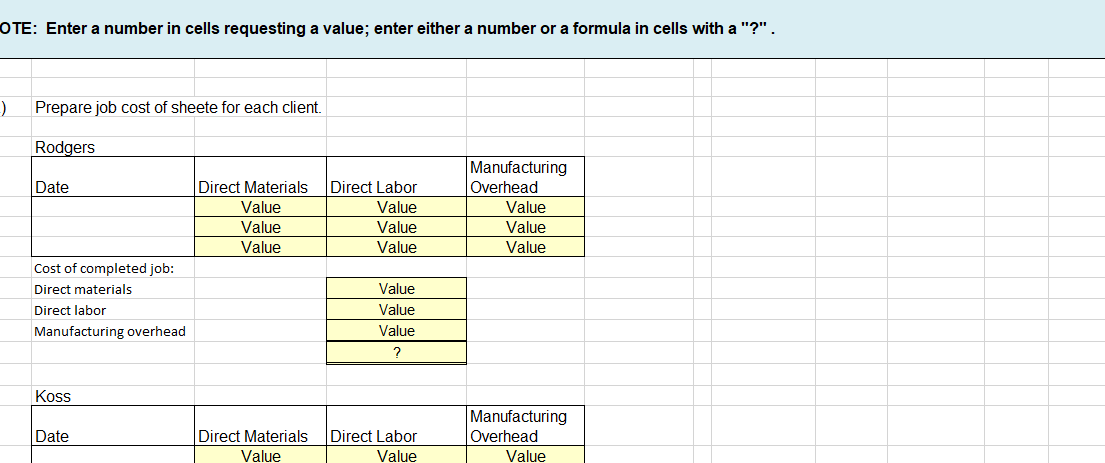The width and height of the screenshot is (1105, 463).
Task: Select Value cell beside Direct materials summary
Action: 396,288
